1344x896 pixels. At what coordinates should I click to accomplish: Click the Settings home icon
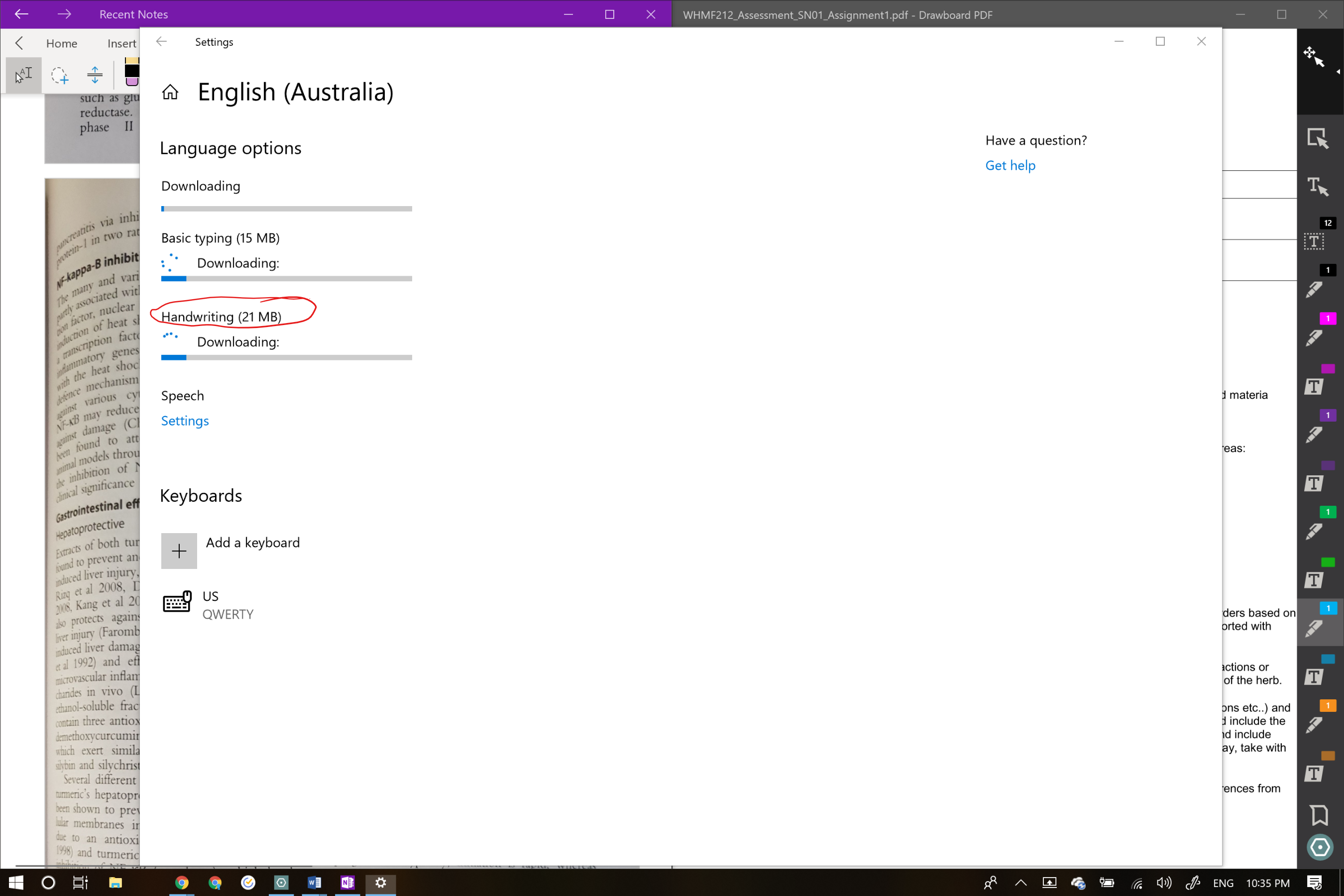coord(170,92)
